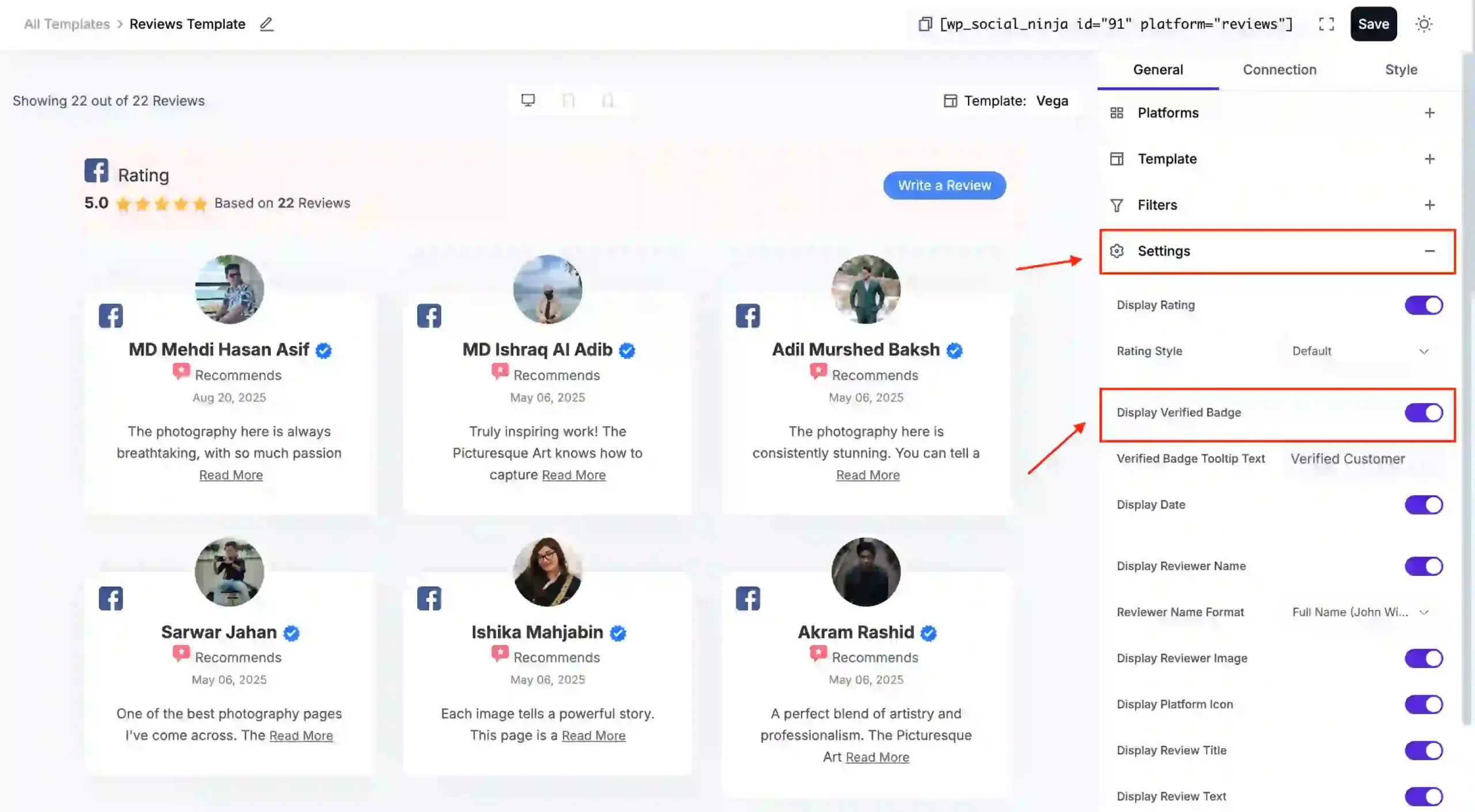Switch to the Connection tab
The height and width of the screenshot is (812, 1475).
[x=1280, y=69]
